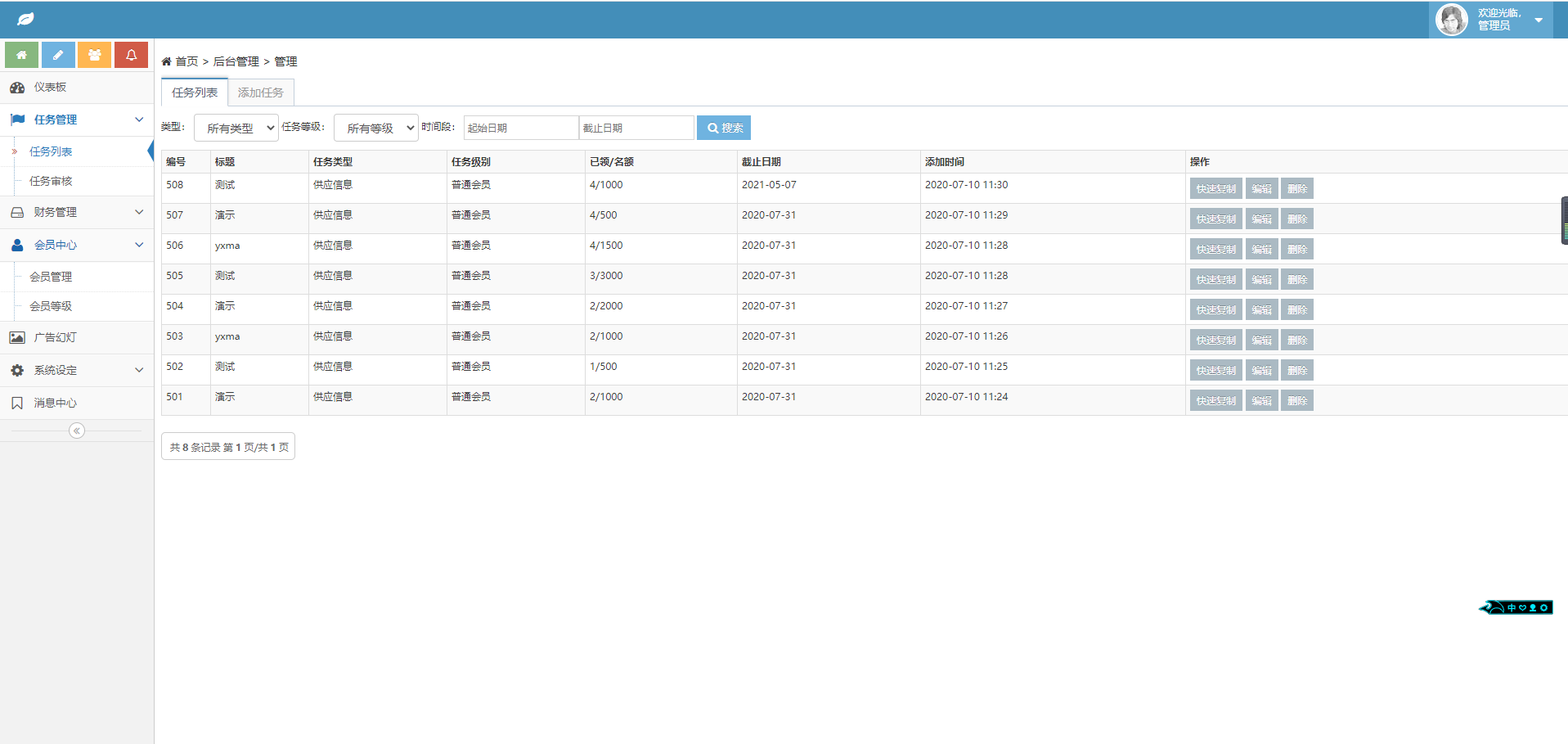Expand the 系统设定 sidebar menu

click(77, 370)
